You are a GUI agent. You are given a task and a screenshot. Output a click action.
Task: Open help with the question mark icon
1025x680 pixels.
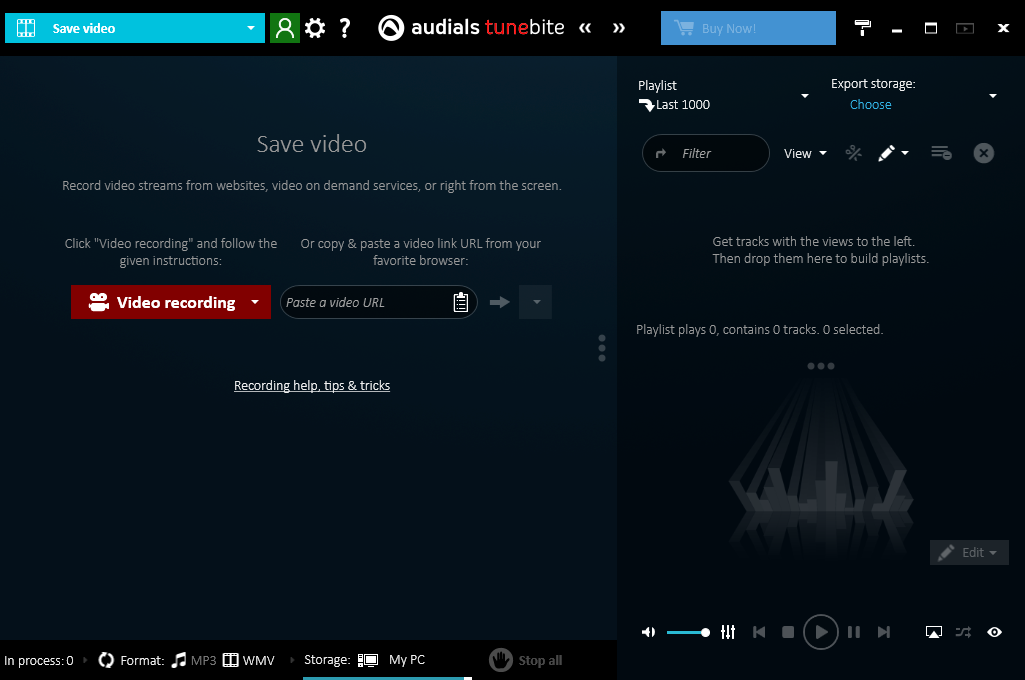pyautogui.click(x=344, y=28)
